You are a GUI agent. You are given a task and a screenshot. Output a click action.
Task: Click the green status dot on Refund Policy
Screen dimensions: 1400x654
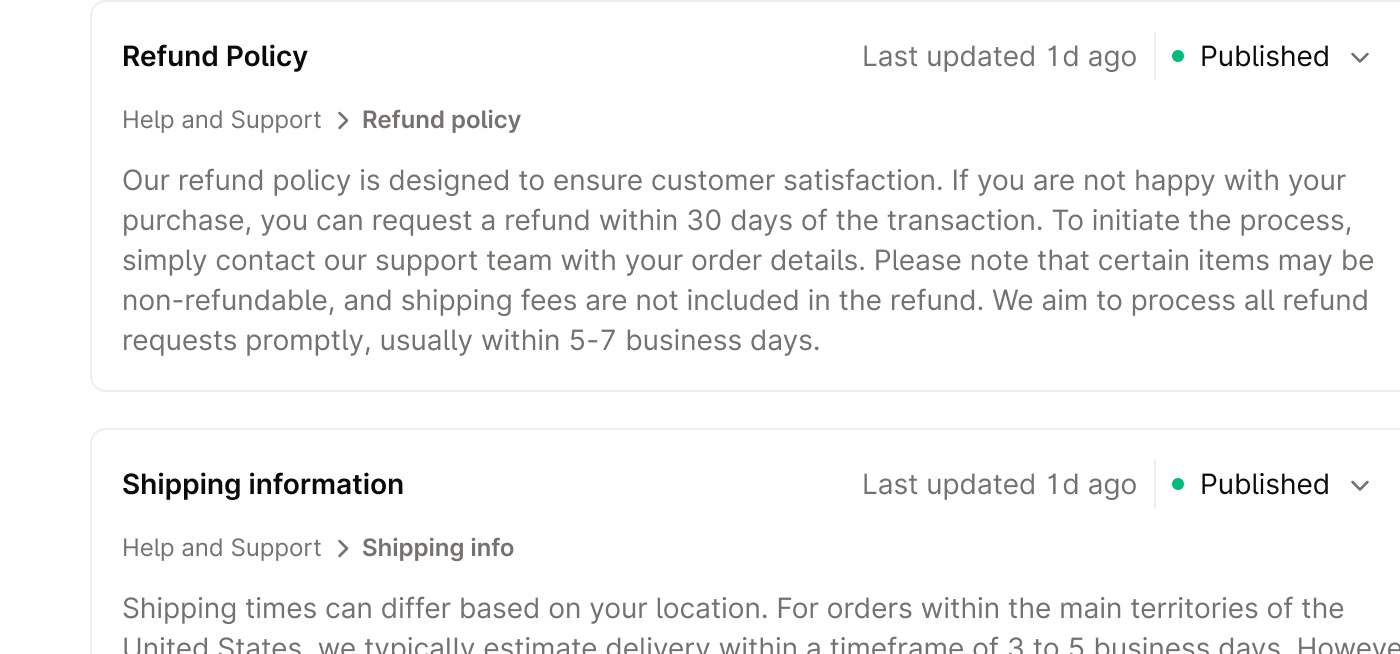click(x=1178, y=57)
